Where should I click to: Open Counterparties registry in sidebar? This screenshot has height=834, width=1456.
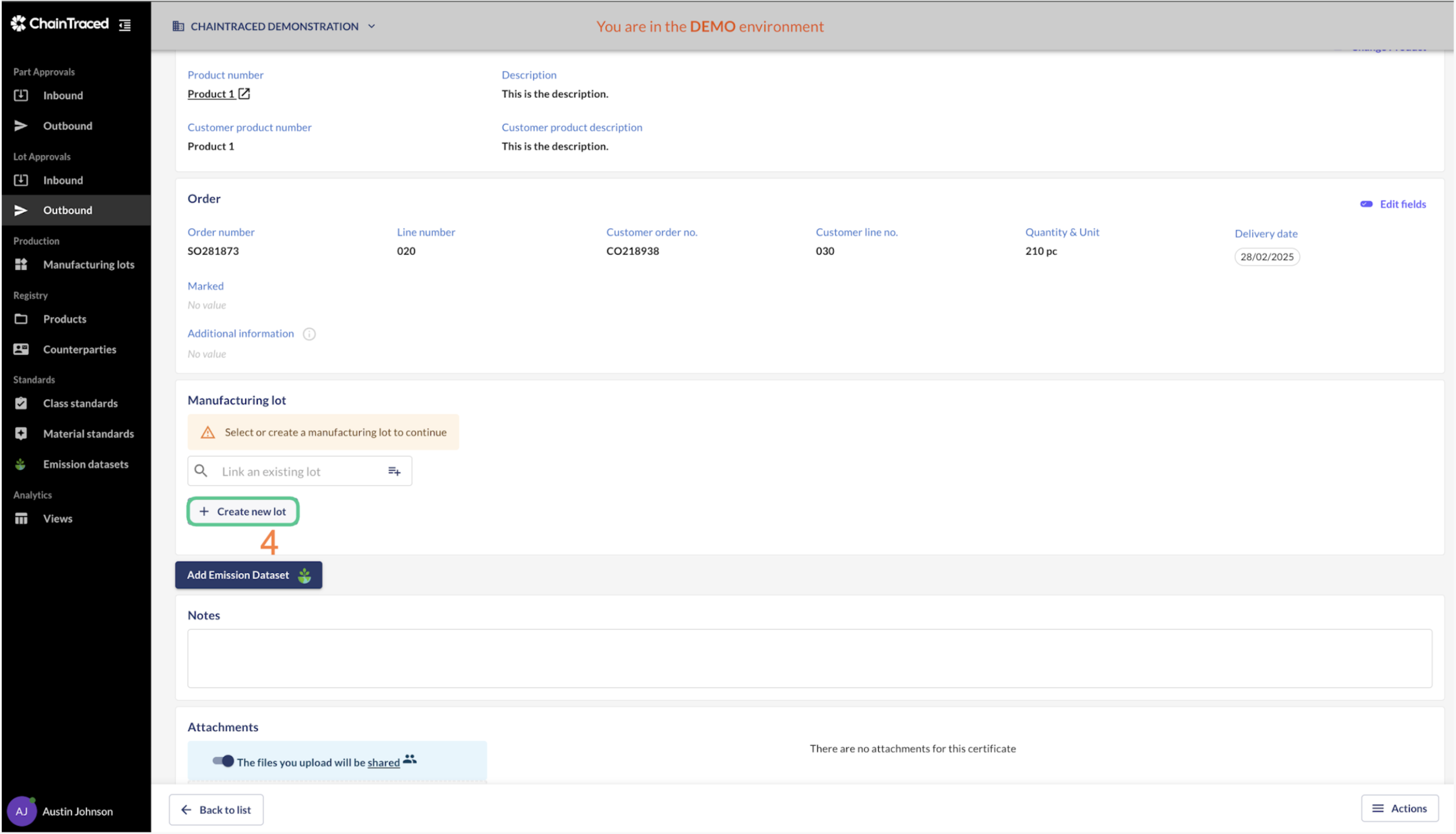(80, 349)
